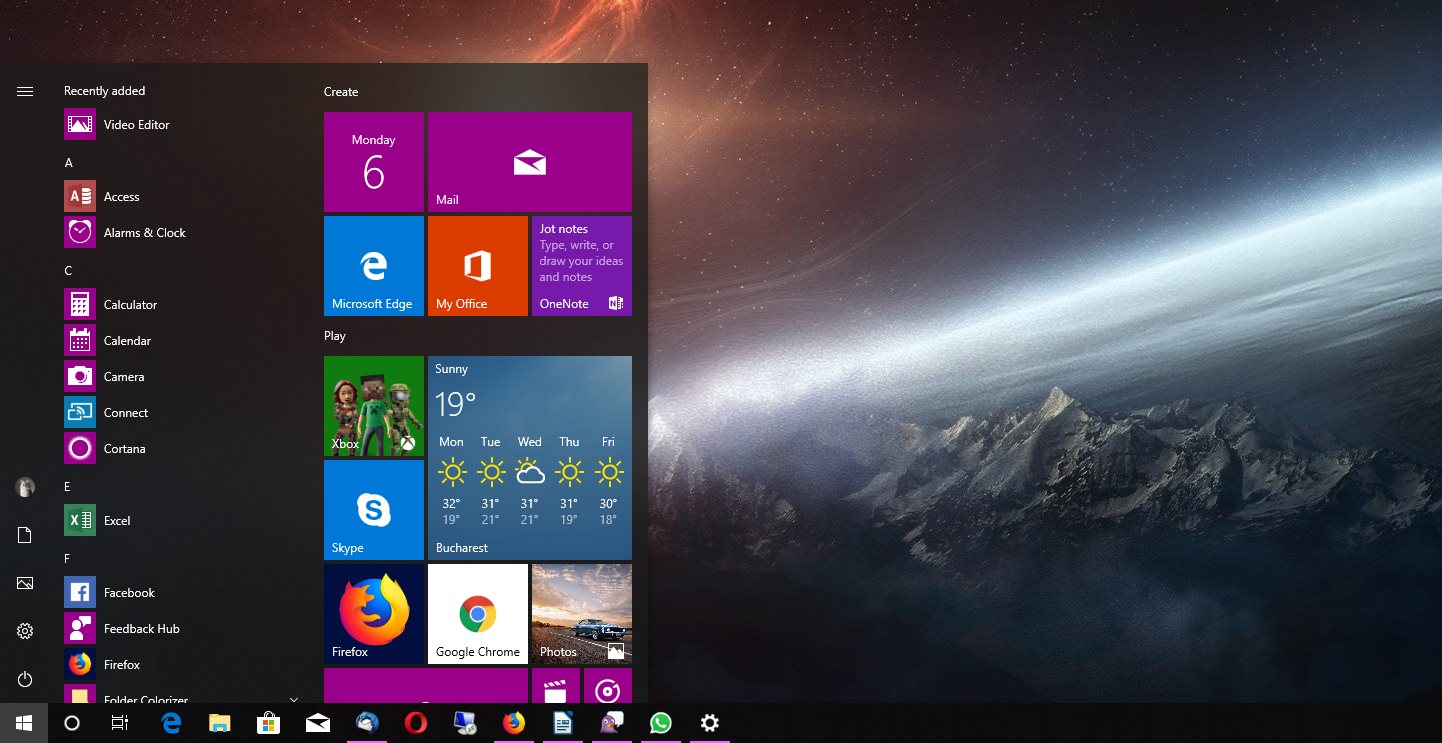Click the Opera icon on taskbar

click(416, 723)
